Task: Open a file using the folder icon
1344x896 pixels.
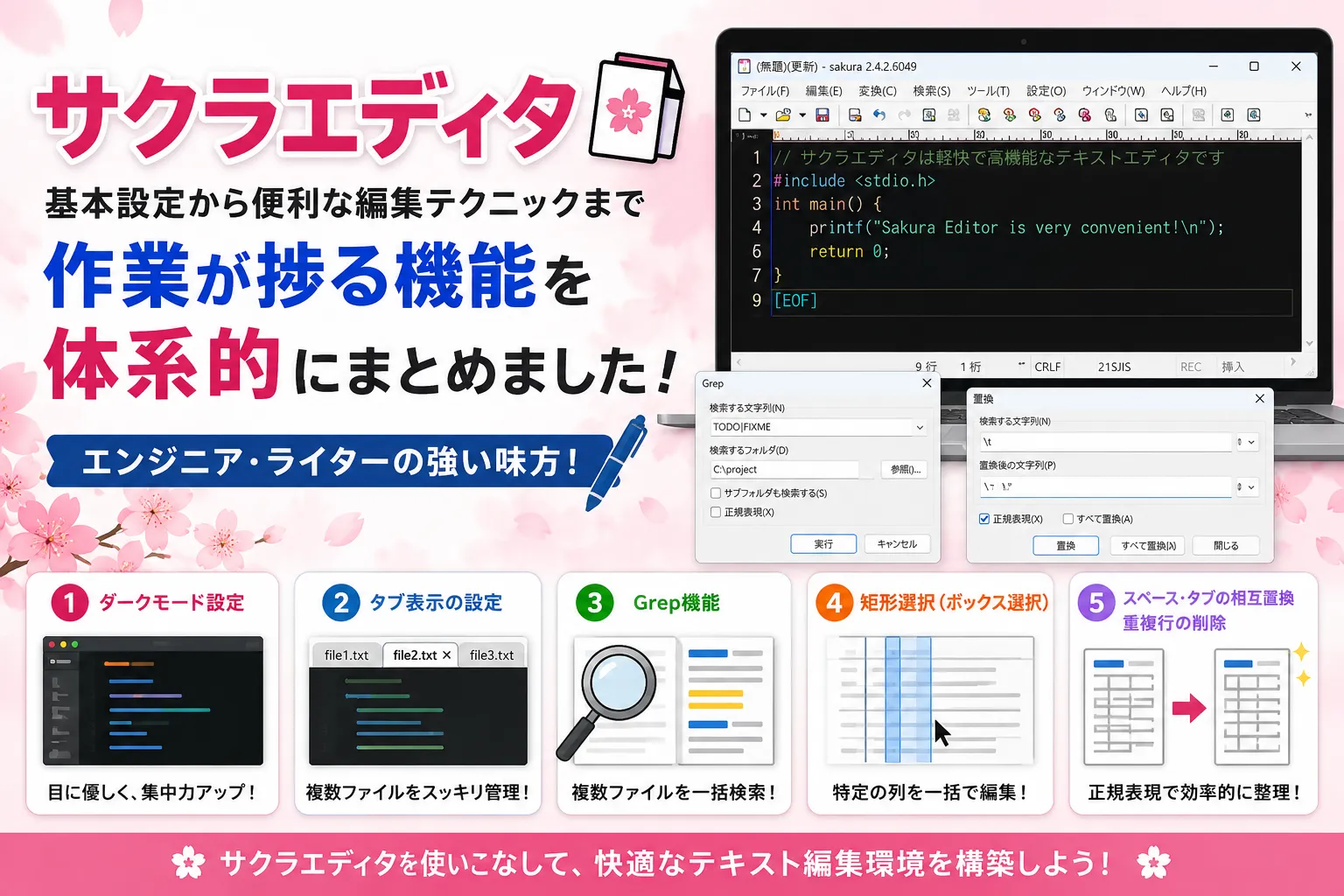Action: (782, 115)
